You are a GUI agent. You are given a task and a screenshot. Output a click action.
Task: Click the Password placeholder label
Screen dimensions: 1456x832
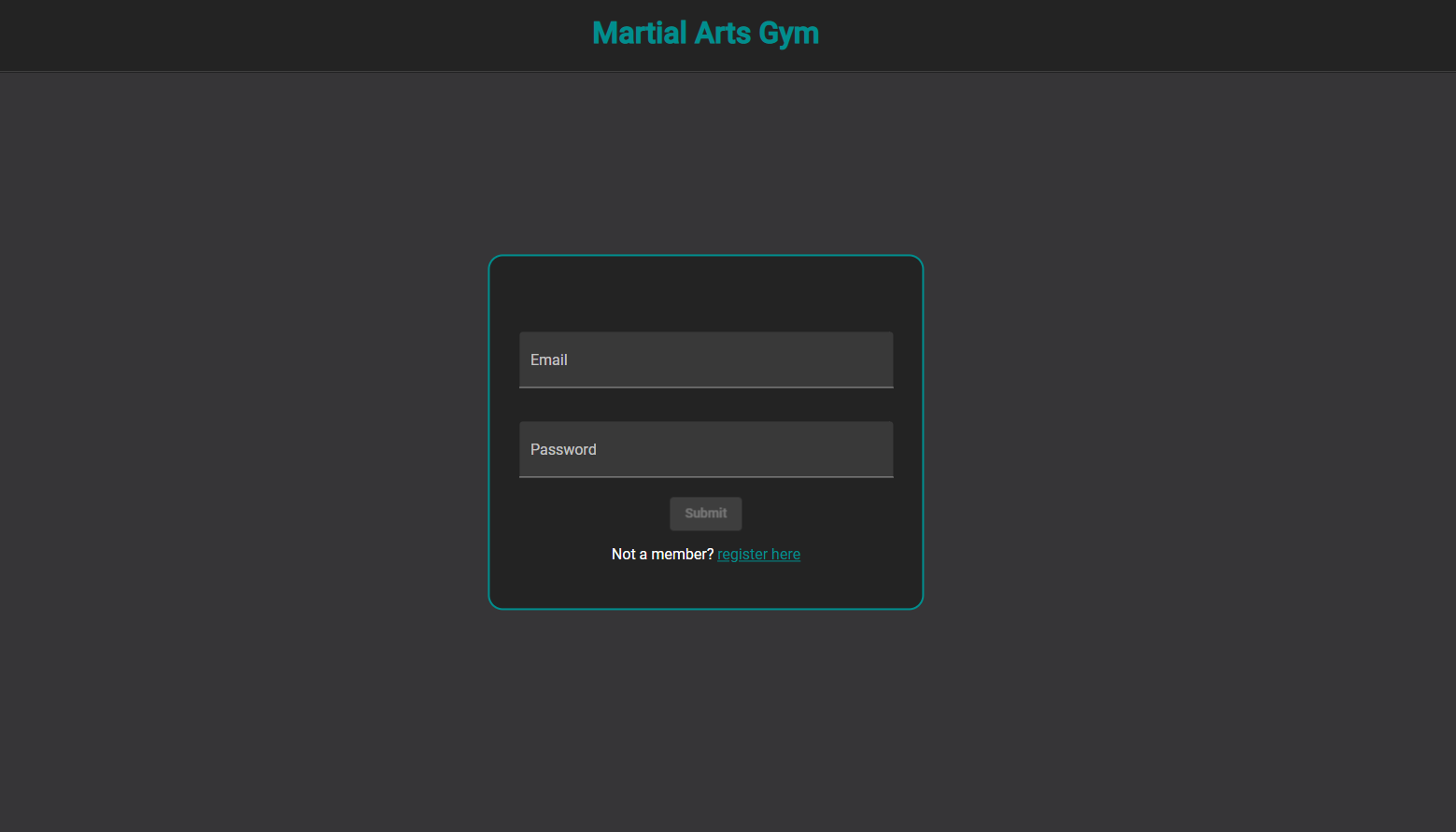563,450
